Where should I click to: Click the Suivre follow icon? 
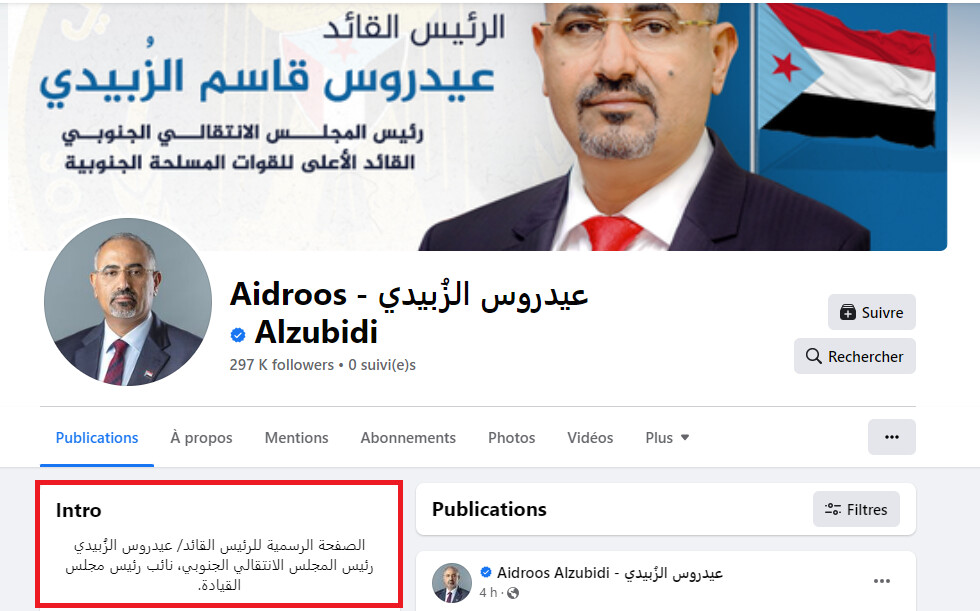(x=848, y=312)
